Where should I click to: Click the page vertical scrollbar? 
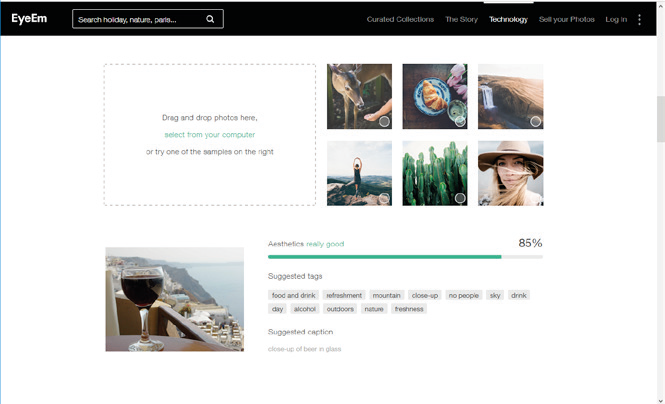[659, 120]
